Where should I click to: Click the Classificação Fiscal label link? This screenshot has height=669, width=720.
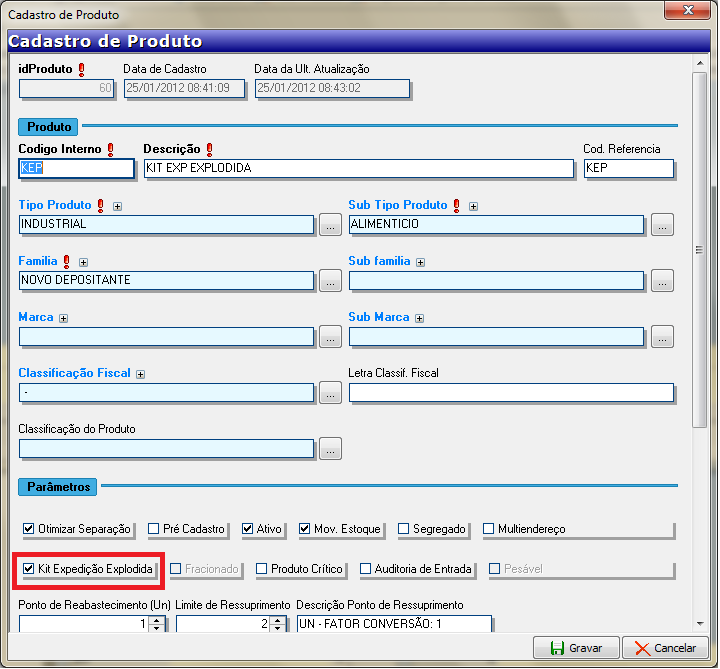click(x=74, y=373)
